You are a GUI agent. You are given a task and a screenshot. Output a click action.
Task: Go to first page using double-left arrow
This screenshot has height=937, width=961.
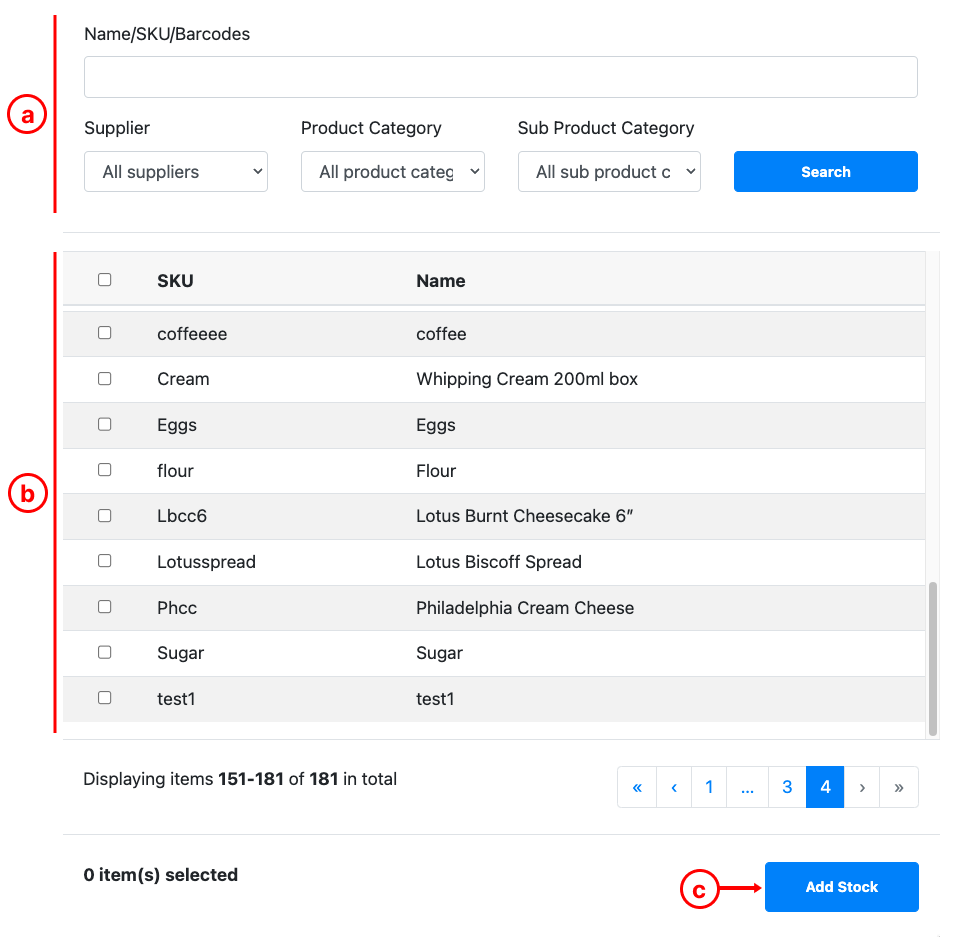[x=637, y=787]
